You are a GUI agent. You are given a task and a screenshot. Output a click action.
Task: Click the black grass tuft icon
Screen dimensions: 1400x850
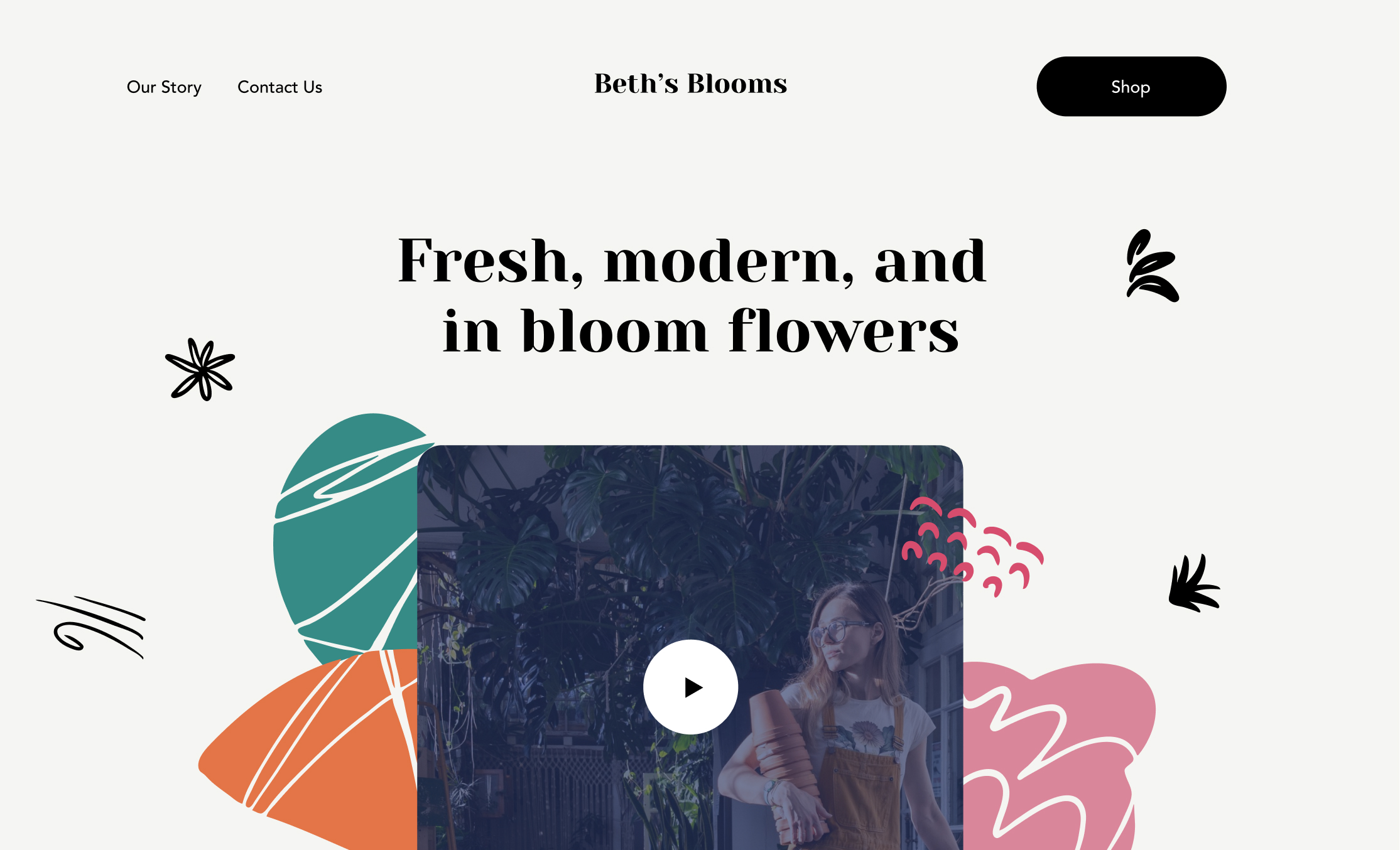tap(1194, 583)
